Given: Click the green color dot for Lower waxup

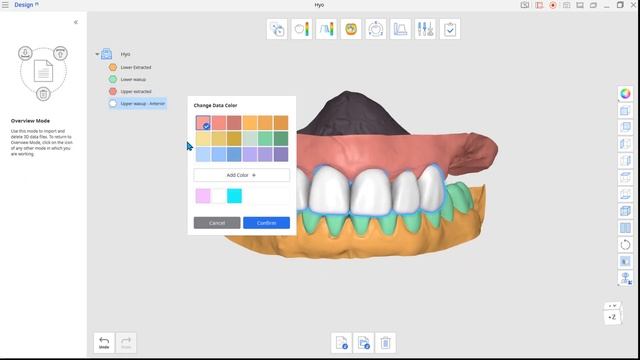Looking at the screenshot, I should (113, 80).
